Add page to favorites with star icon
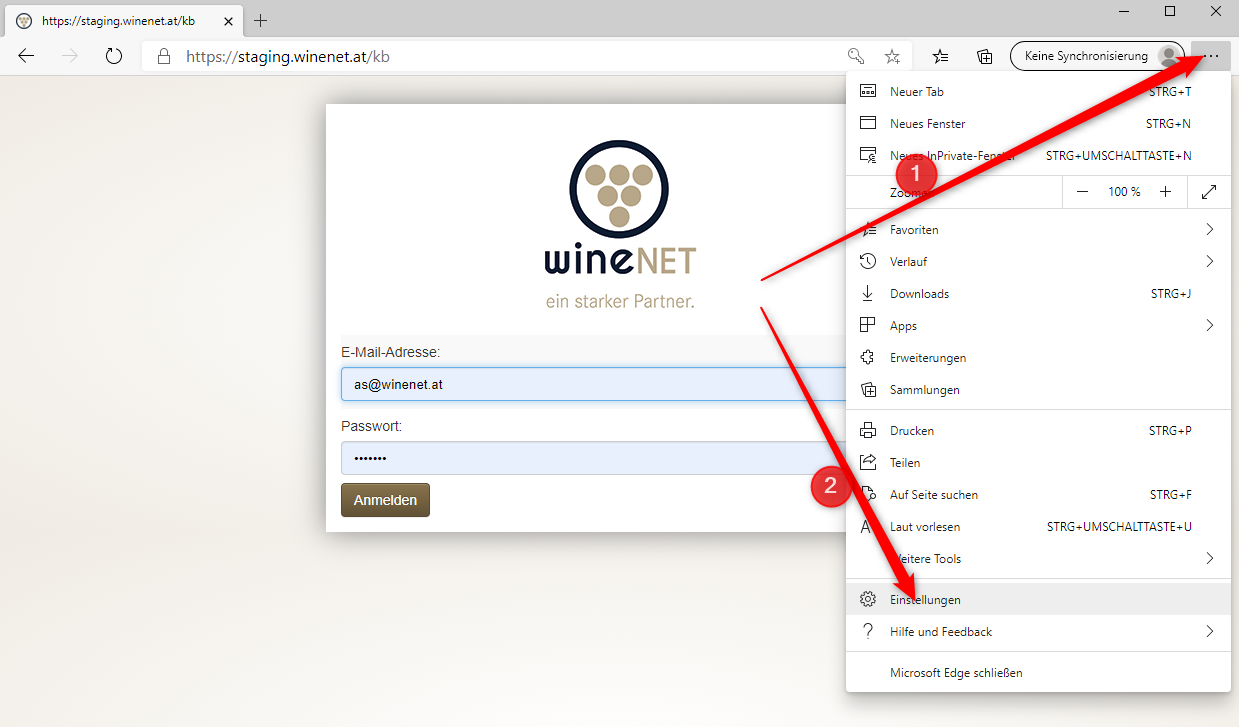 pos(892,56)
